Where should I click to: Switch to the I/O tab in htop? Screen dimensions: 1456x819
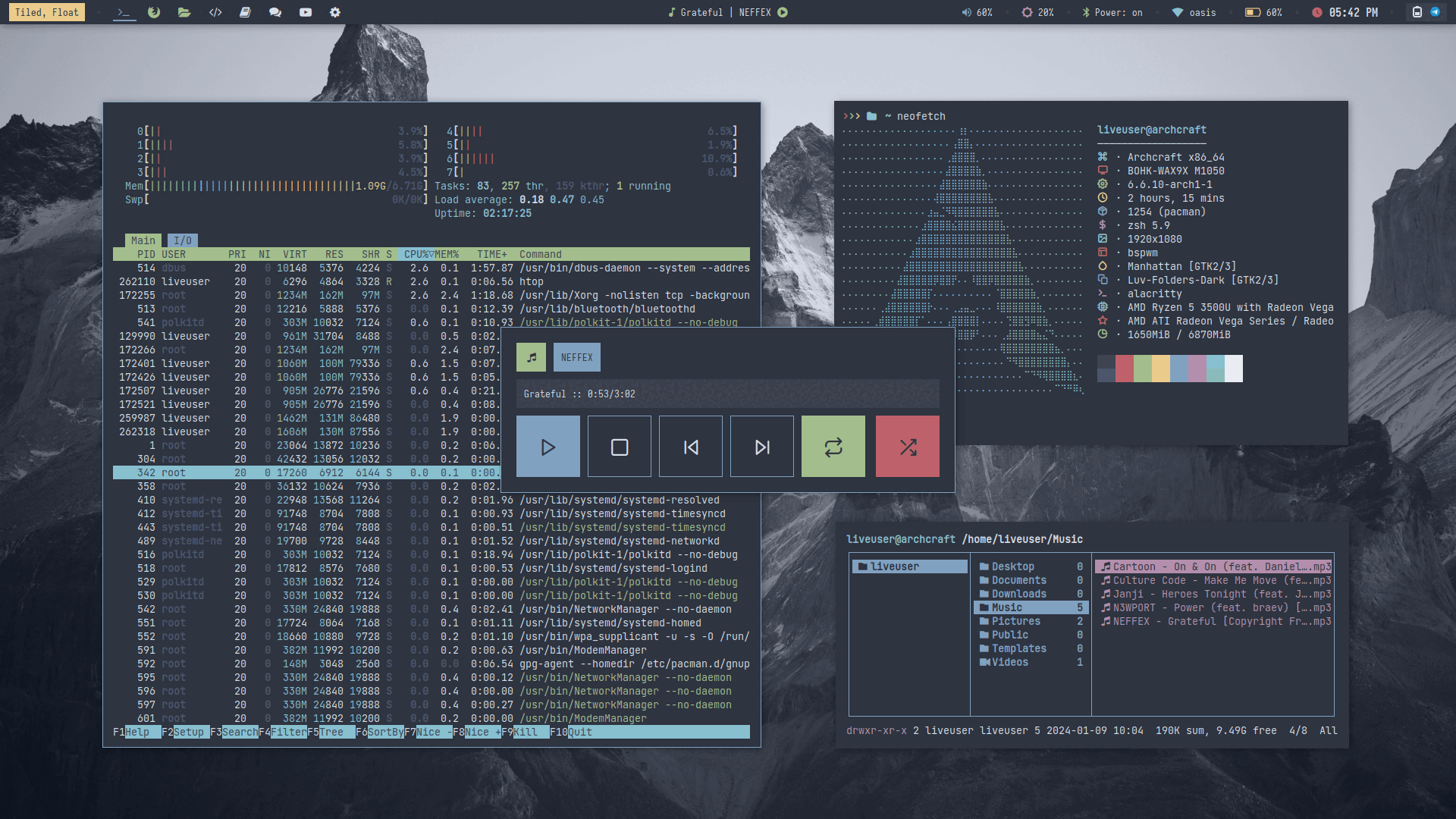tap(183, 240)
